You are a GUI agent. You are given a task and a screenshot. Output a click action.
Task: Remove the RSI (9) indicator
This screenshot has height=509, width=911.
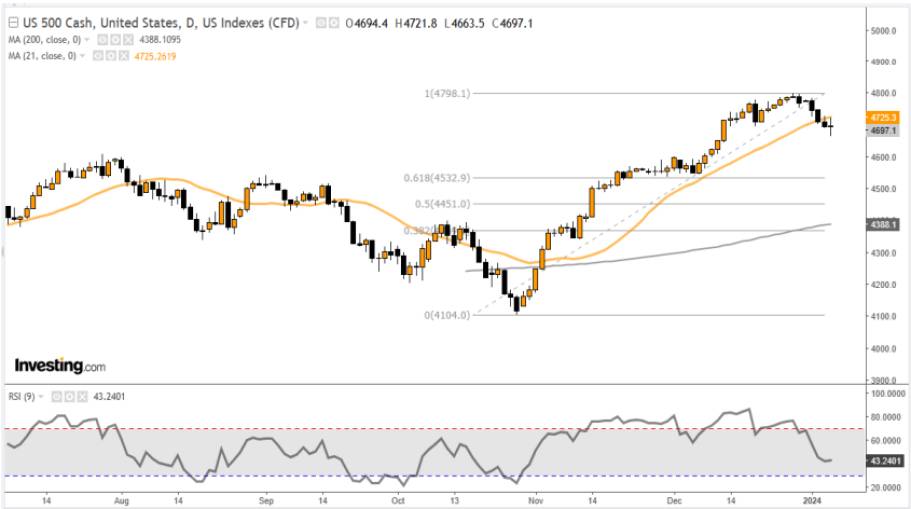(x=81, y=396)
